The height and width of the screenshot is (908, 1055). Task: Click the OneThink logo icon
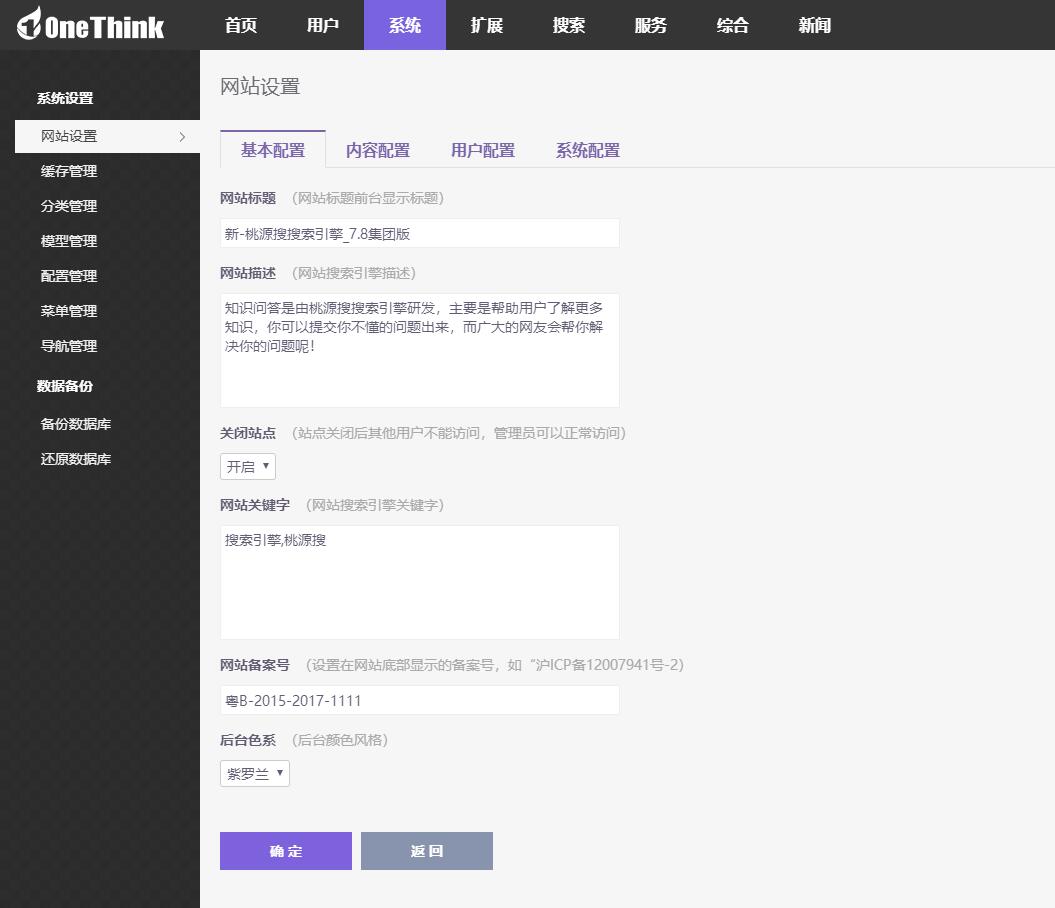point(29,24)
